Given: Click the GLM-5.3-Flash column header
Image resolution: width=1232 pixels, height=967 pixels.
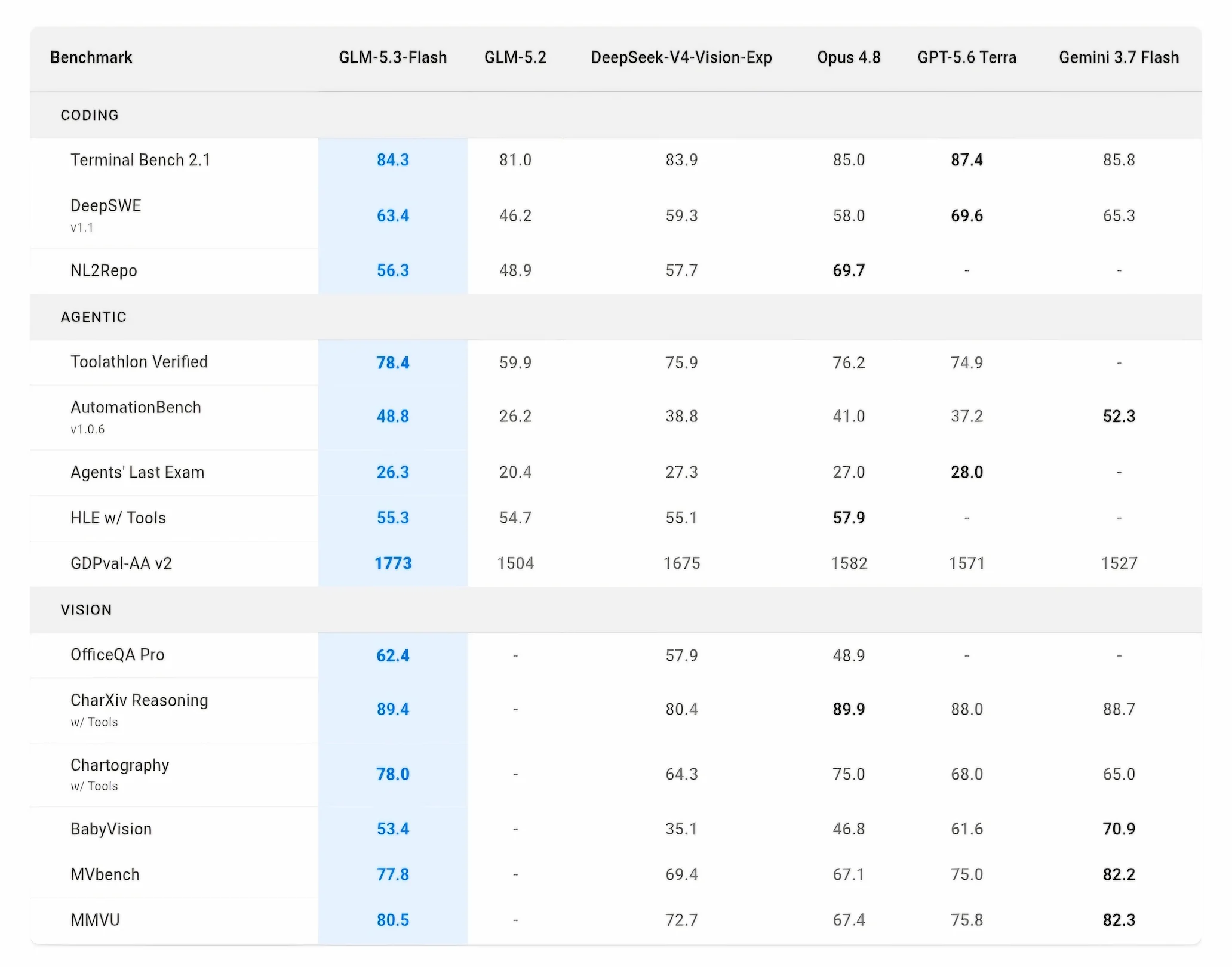Looking at the screenshot, I should click(x=392, y=57).
